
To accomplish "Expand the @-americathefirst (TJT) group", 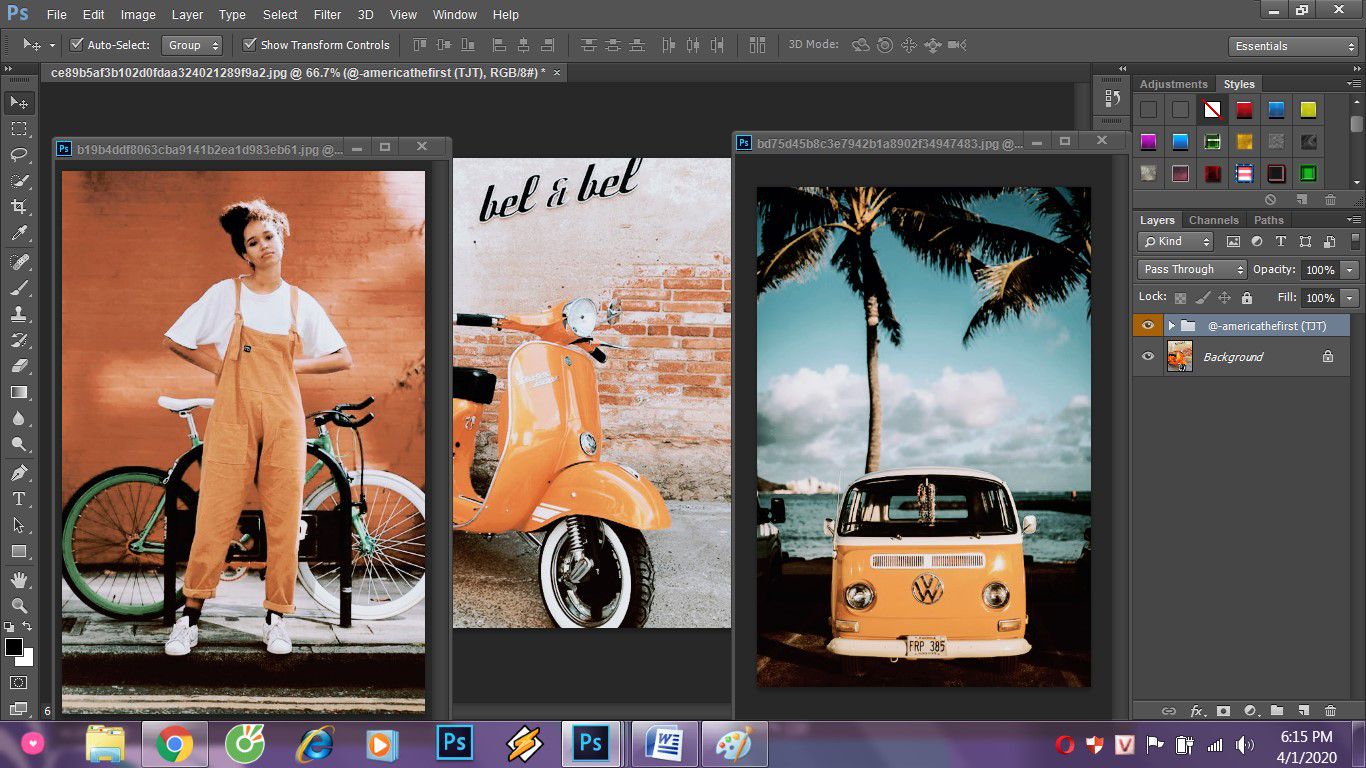I will click(1171, 326).
